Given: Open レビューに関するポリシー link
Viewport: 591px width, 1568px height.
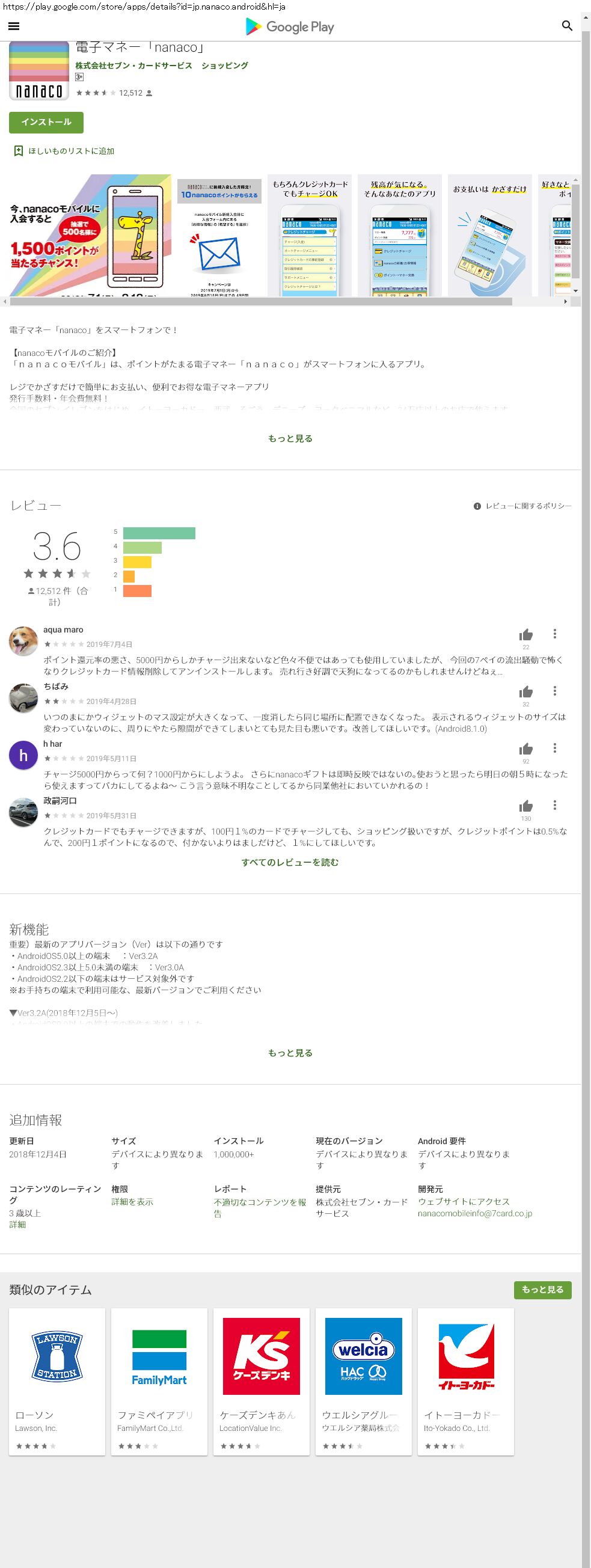Looking at the screenshot, I should click(x=528, y=506).
